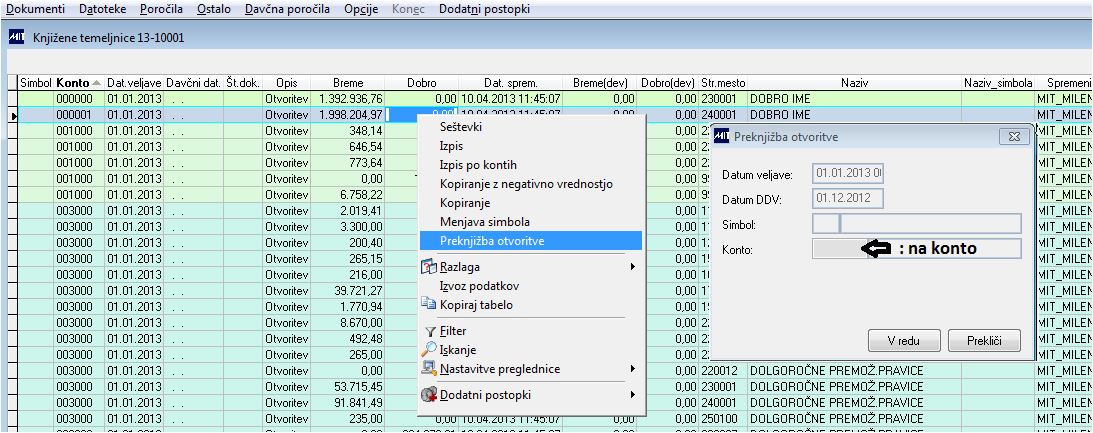
Task: Open the Davčna poročila menu
Action: [287, 9]
